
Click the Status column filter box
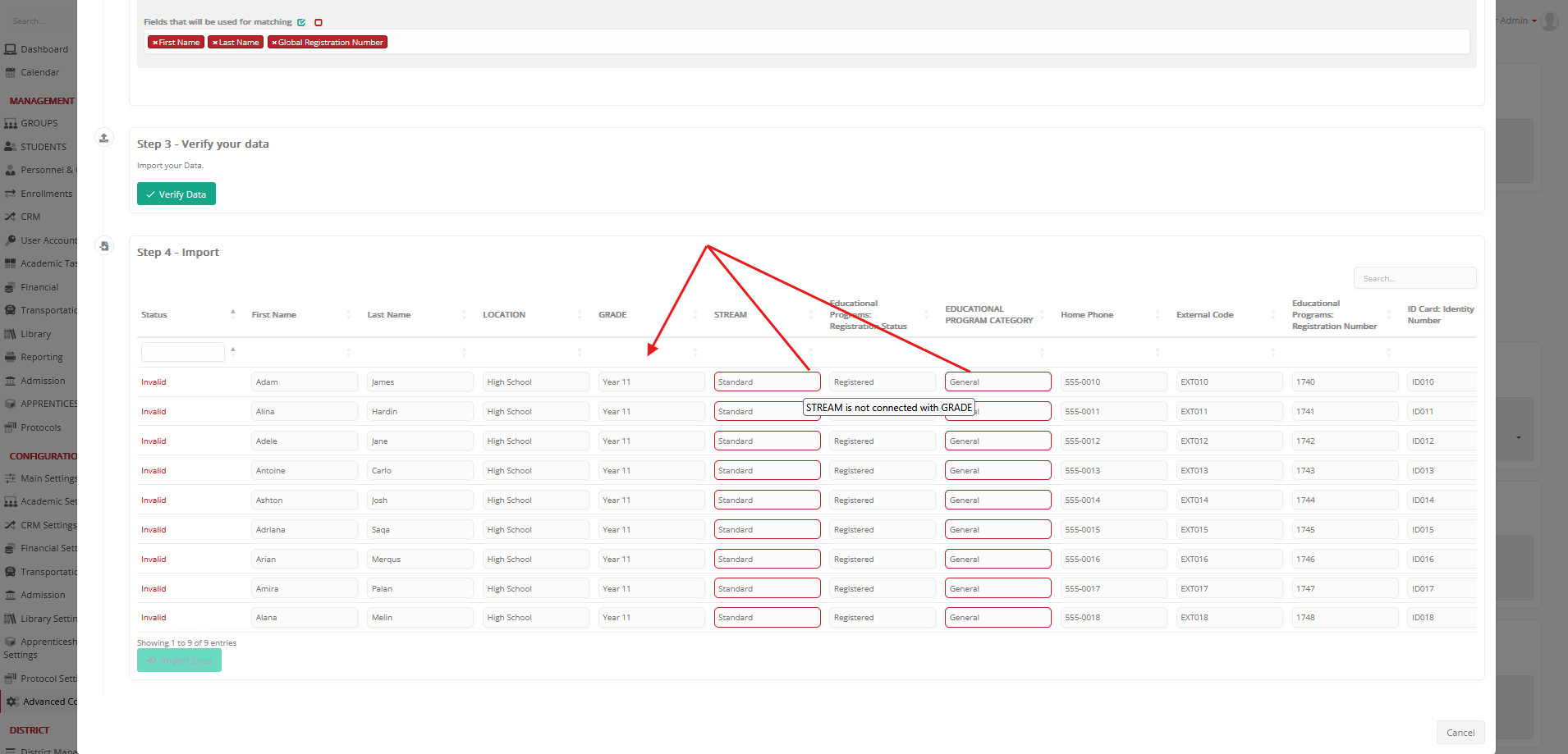pyautogui.click(x=182, y=352)
